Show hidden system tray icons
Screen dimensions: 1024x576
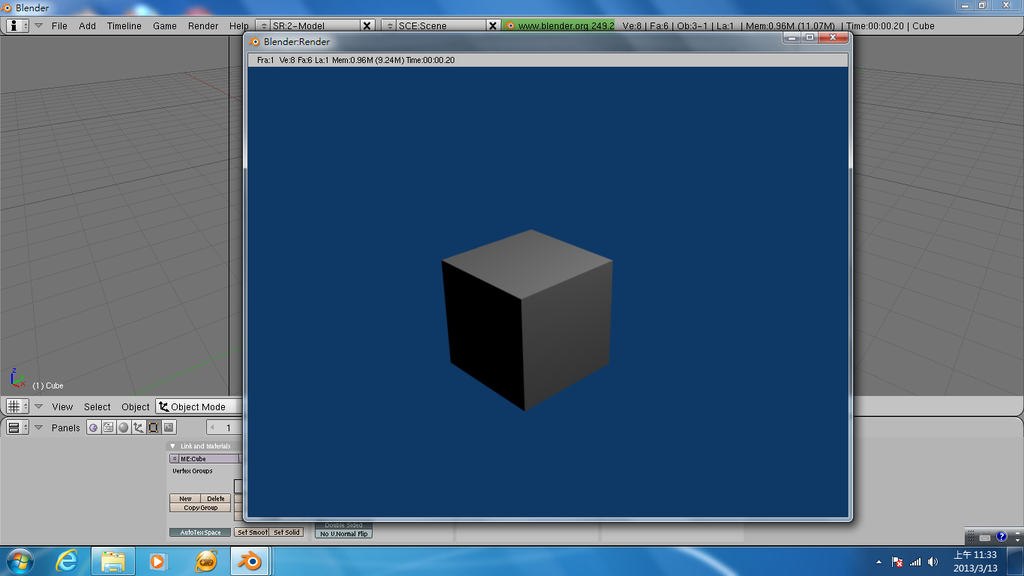tap(878, 562)
